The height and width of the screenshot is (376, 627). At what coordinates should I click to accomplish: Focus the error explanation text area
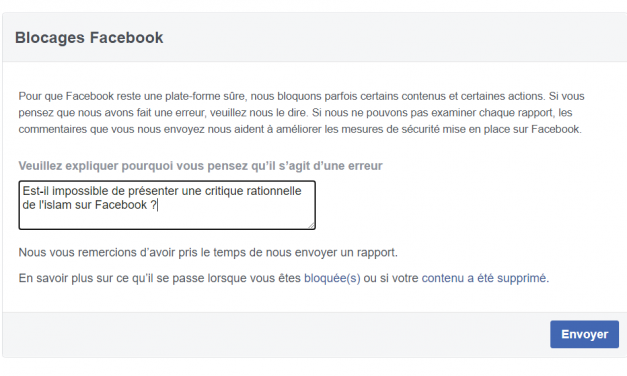pyautogui.click(x=167, y=205)
